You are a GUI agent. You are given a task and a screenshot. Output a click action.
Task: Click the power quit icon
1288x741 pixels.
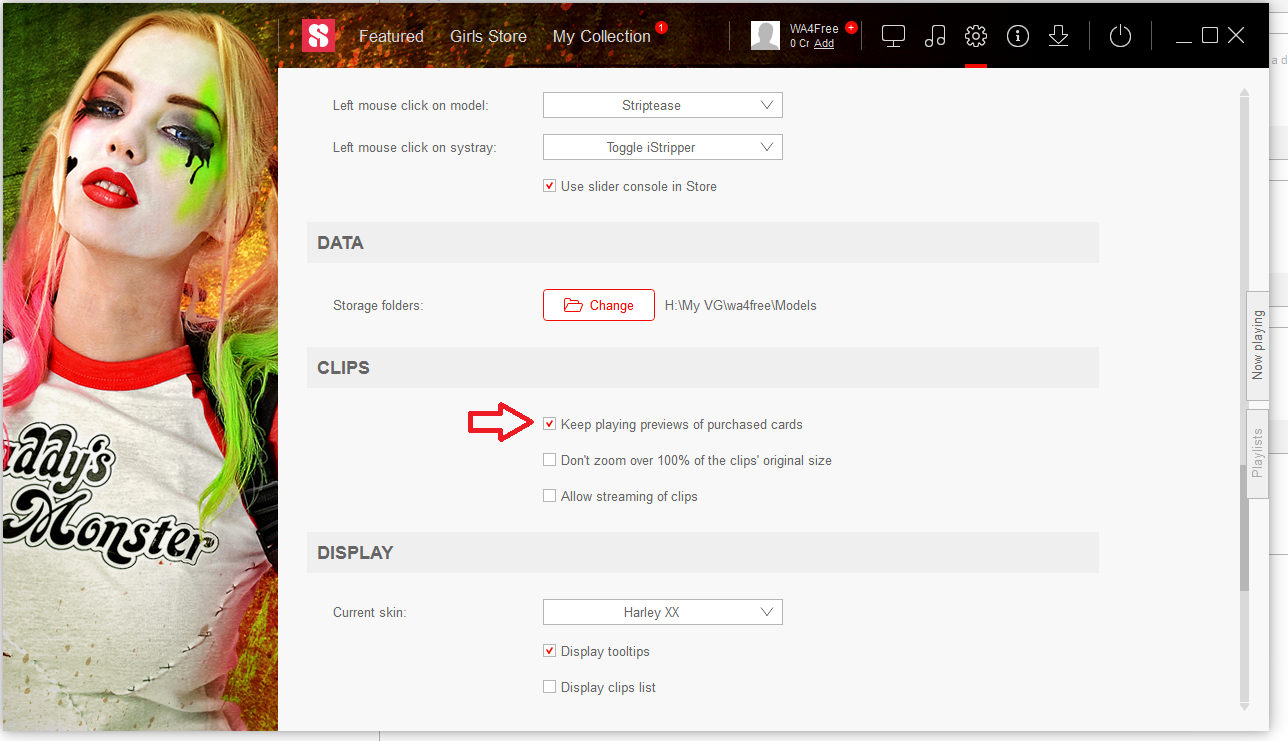(1121, 36)
